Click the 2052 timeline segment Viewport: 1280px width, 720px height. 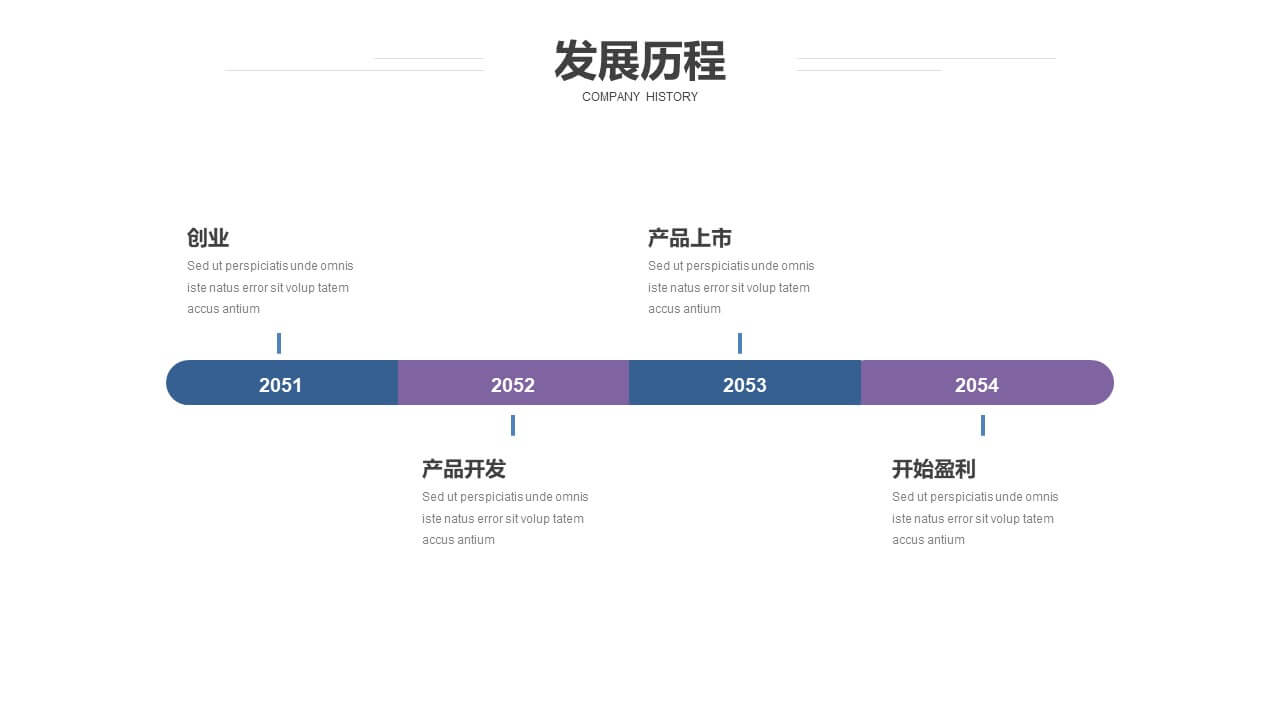(513, 383)
